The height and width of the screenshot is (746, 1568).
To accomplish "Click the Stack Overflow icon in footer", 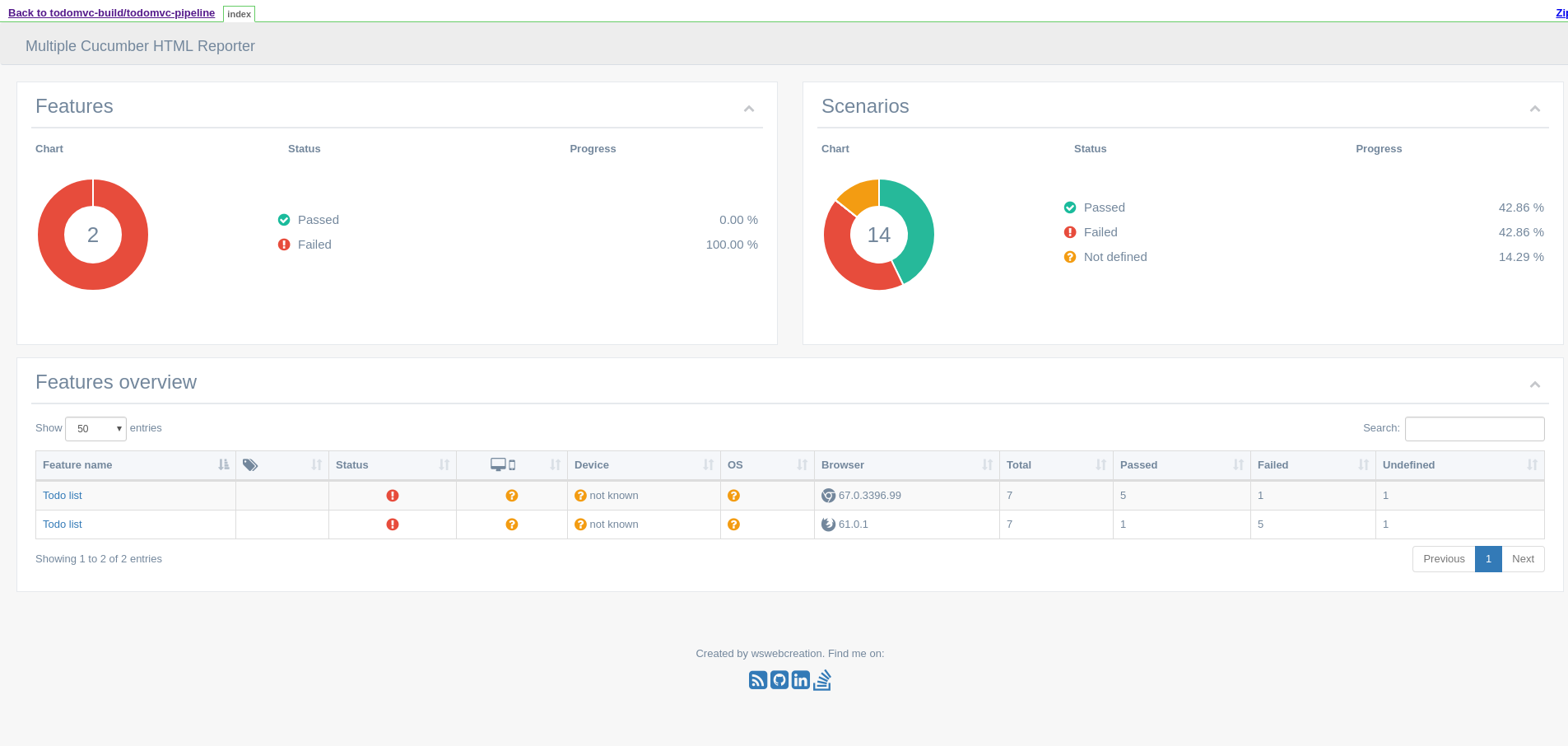I will (x=822, y=680).
